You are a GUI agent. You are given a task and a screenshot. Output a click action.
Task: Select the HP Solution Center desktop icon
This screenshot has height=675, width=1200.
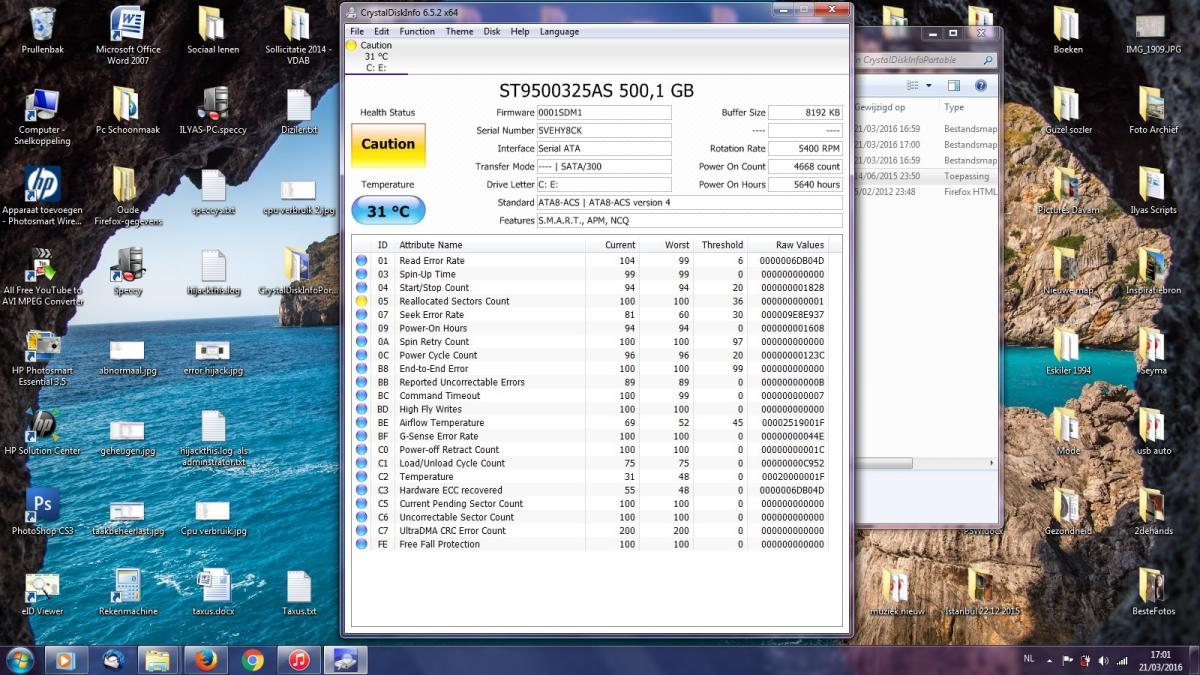42,433
